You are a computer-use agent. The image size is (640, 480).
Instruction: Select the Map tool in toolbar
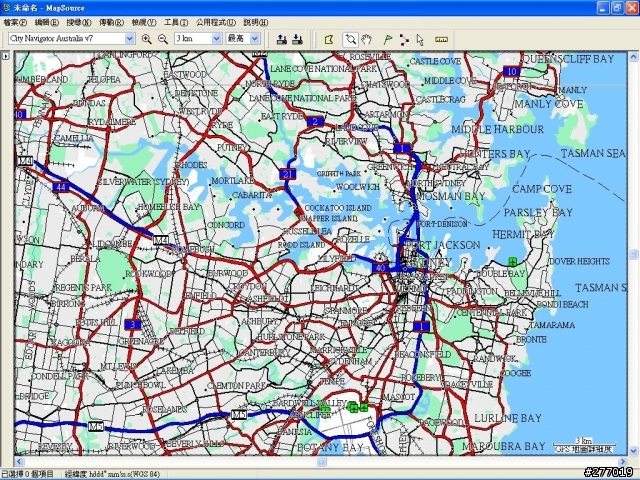329,39
